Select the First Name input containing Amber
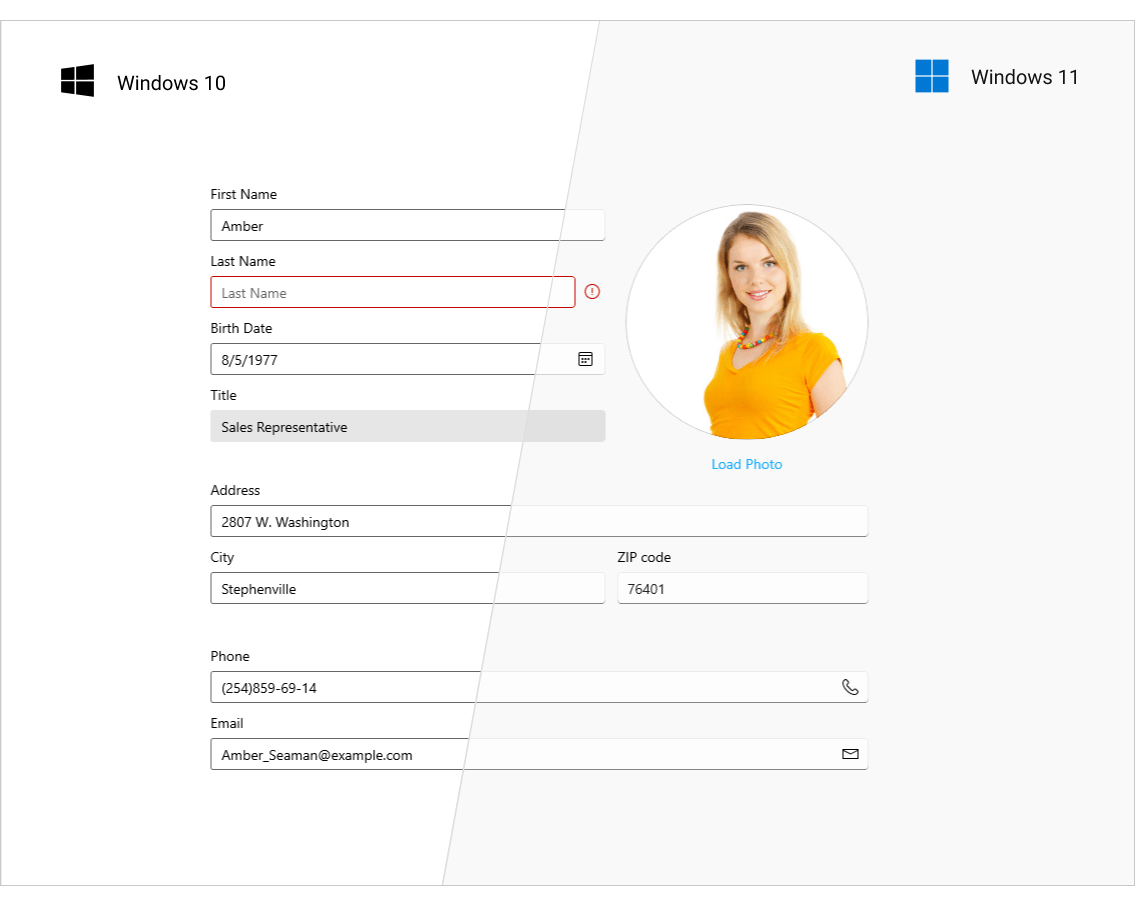Viewport: 1136px width, 906px height. click(x=380, y=225)
